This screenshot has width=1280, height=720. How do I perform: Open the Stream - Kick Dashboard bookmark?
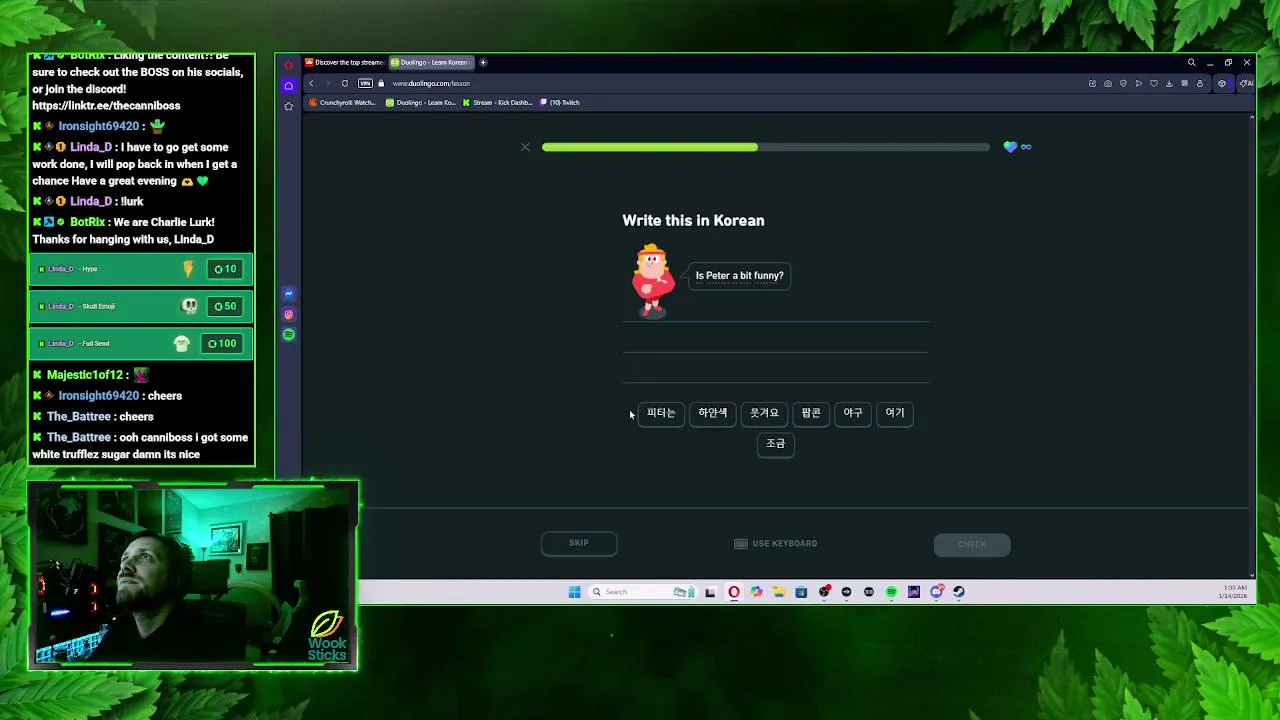click(497, 102)
